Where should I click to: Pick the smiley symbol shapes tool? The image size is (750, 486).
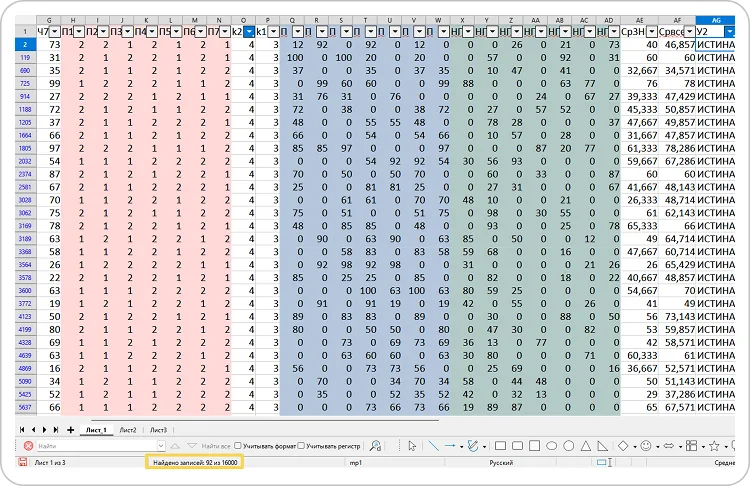646,446
